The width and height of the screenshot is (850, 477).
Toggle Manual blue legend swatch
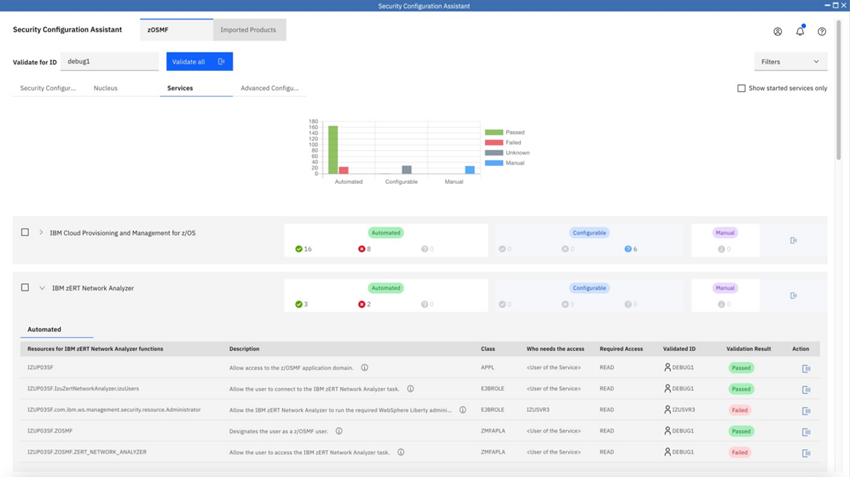pos(494,163)
